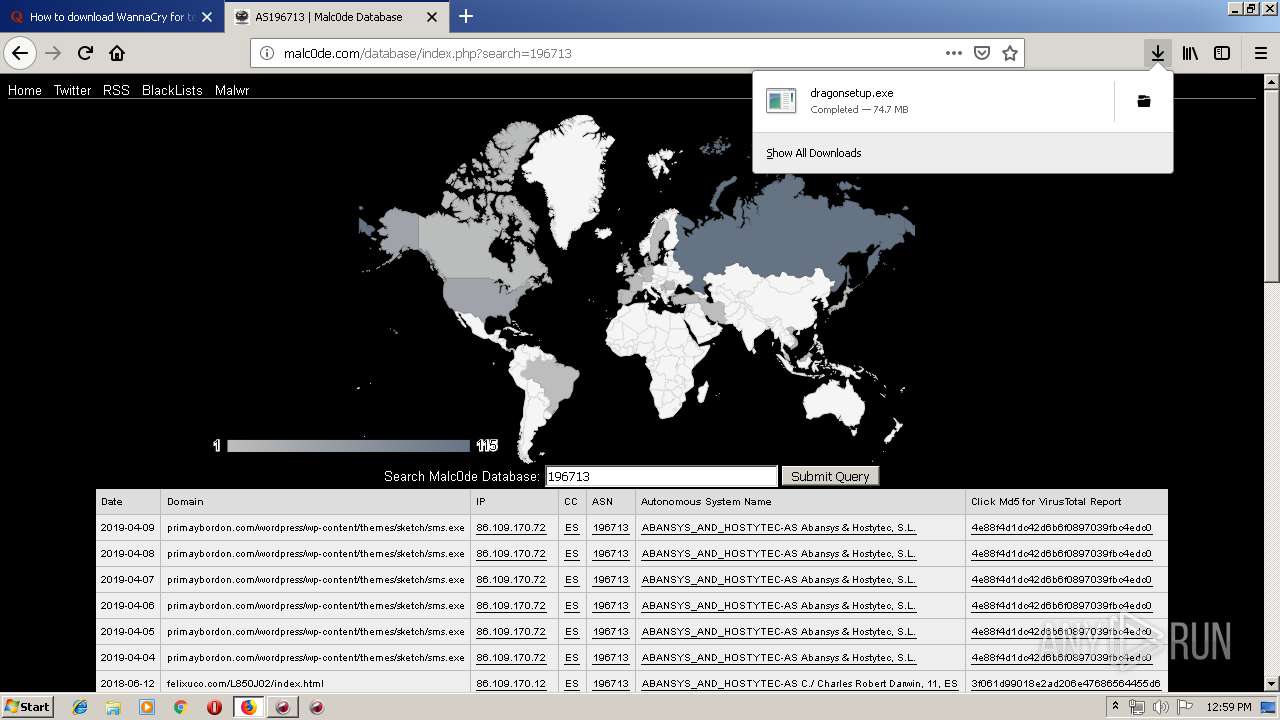Open the Windows Start menu
Screen dimensions: 1280x720
[x=28, y=706]
